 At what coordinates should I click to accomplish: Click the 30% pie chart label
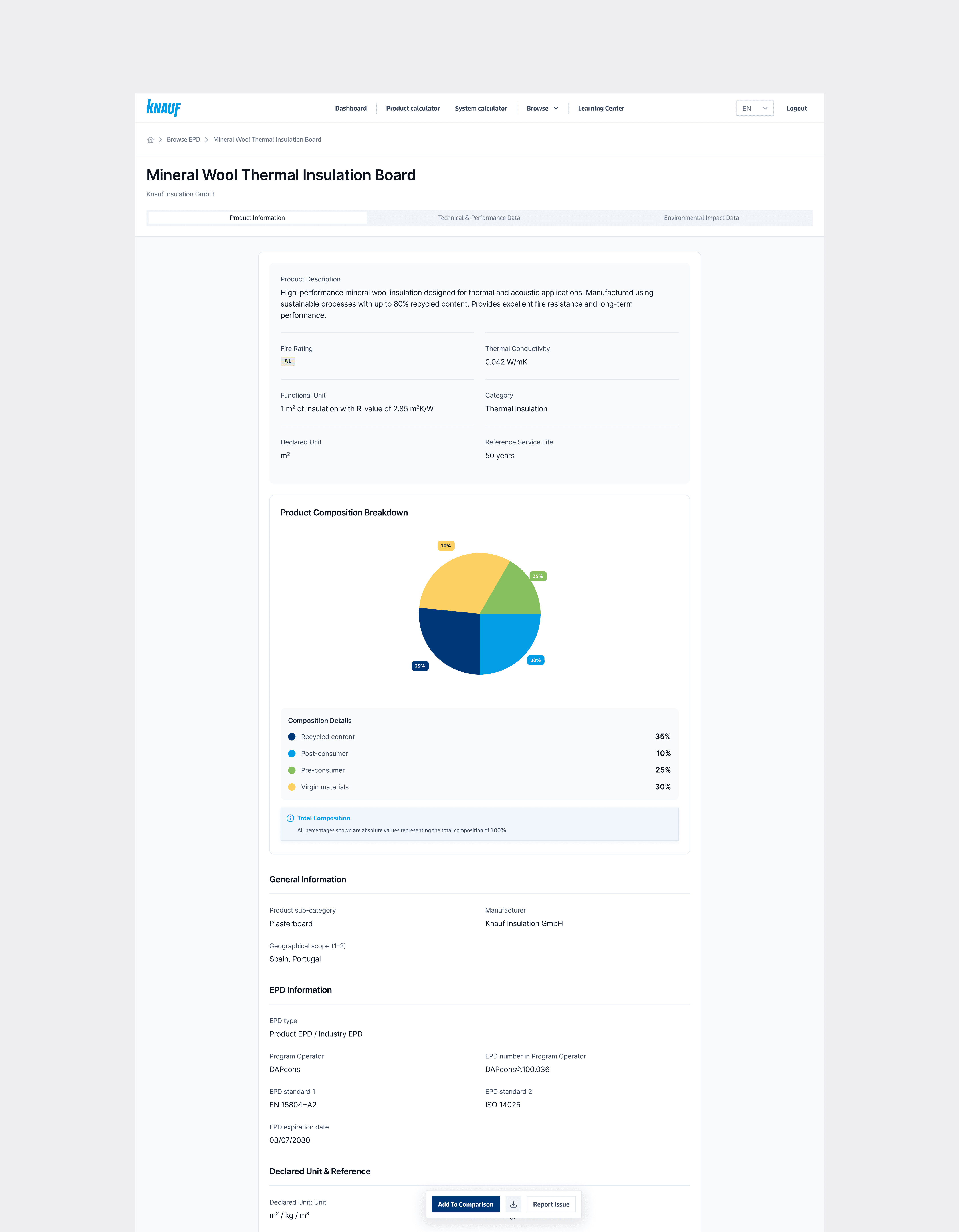[535, 660]
